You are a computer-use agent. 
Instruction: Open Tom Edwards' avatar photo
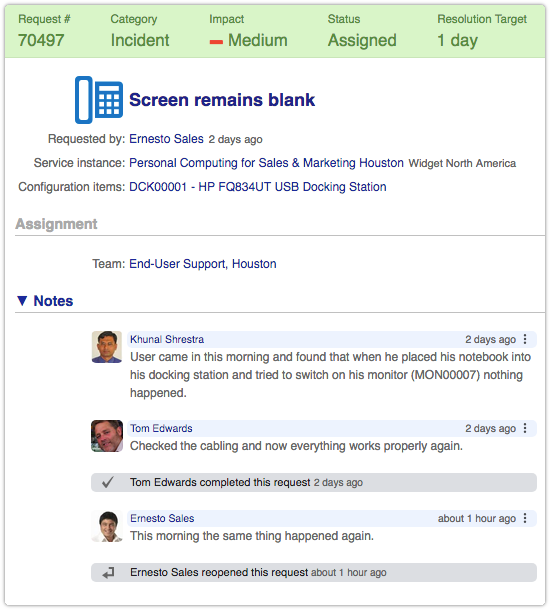107,436
